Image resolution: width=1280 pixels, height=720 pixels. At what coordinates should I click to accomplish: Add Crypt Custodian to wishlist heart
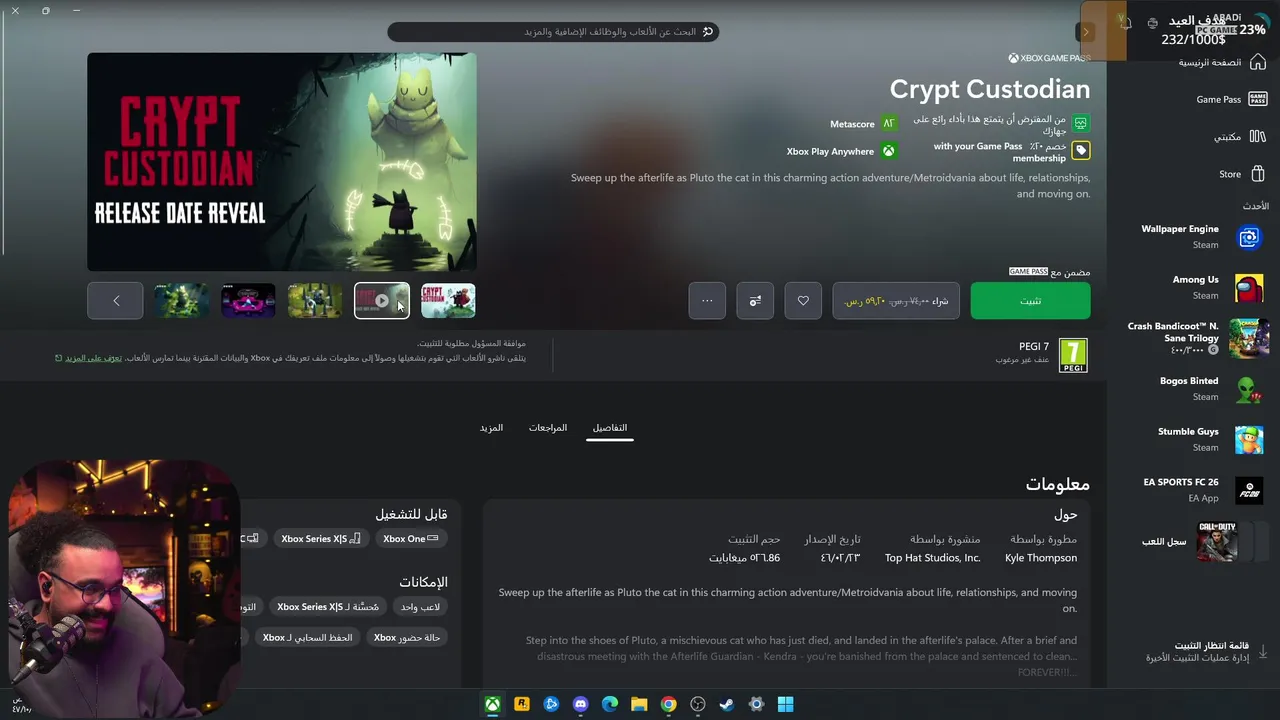coord(803,301)
